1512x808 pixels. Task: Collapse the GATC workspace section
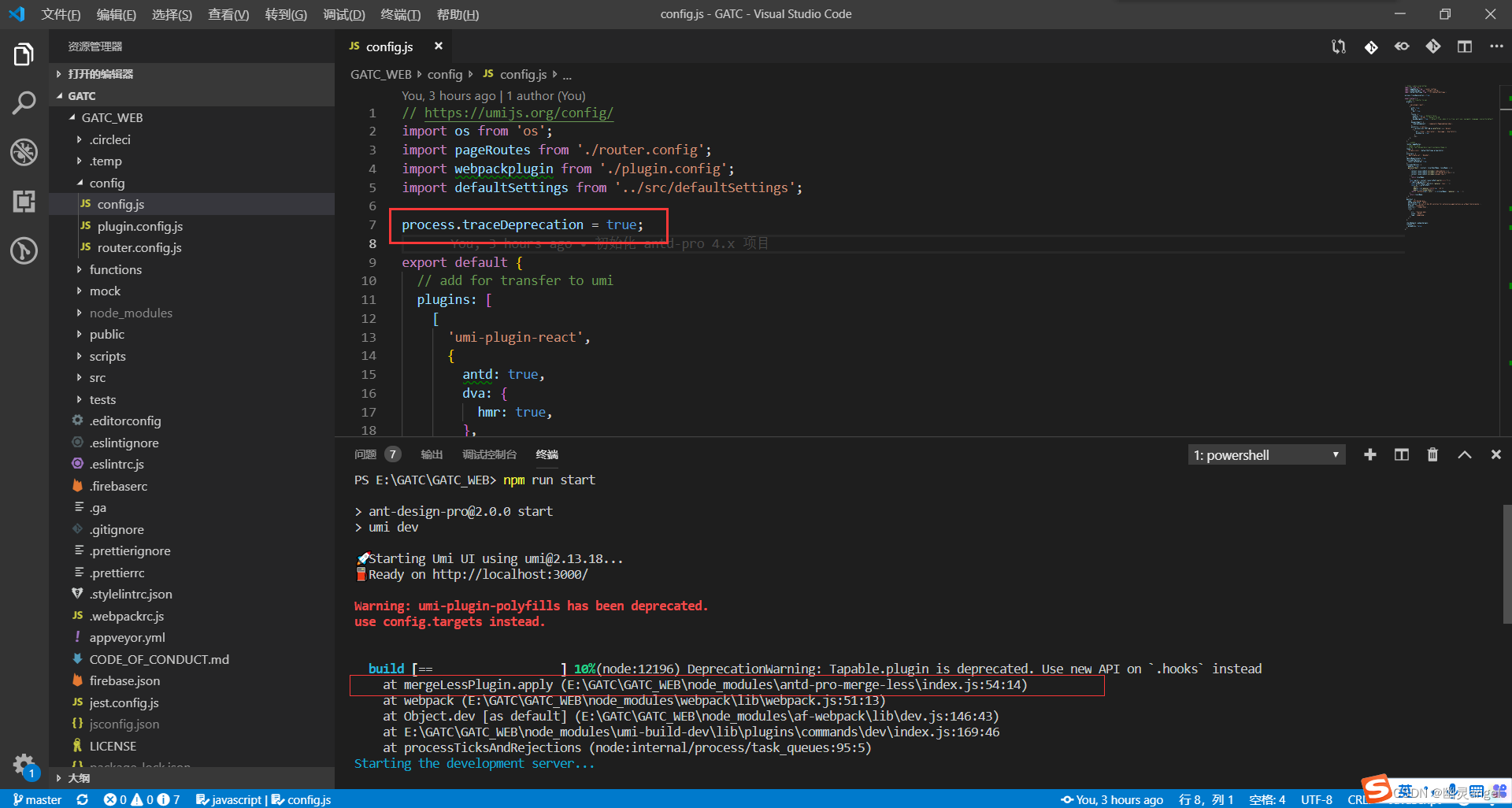tap(191, 95)
